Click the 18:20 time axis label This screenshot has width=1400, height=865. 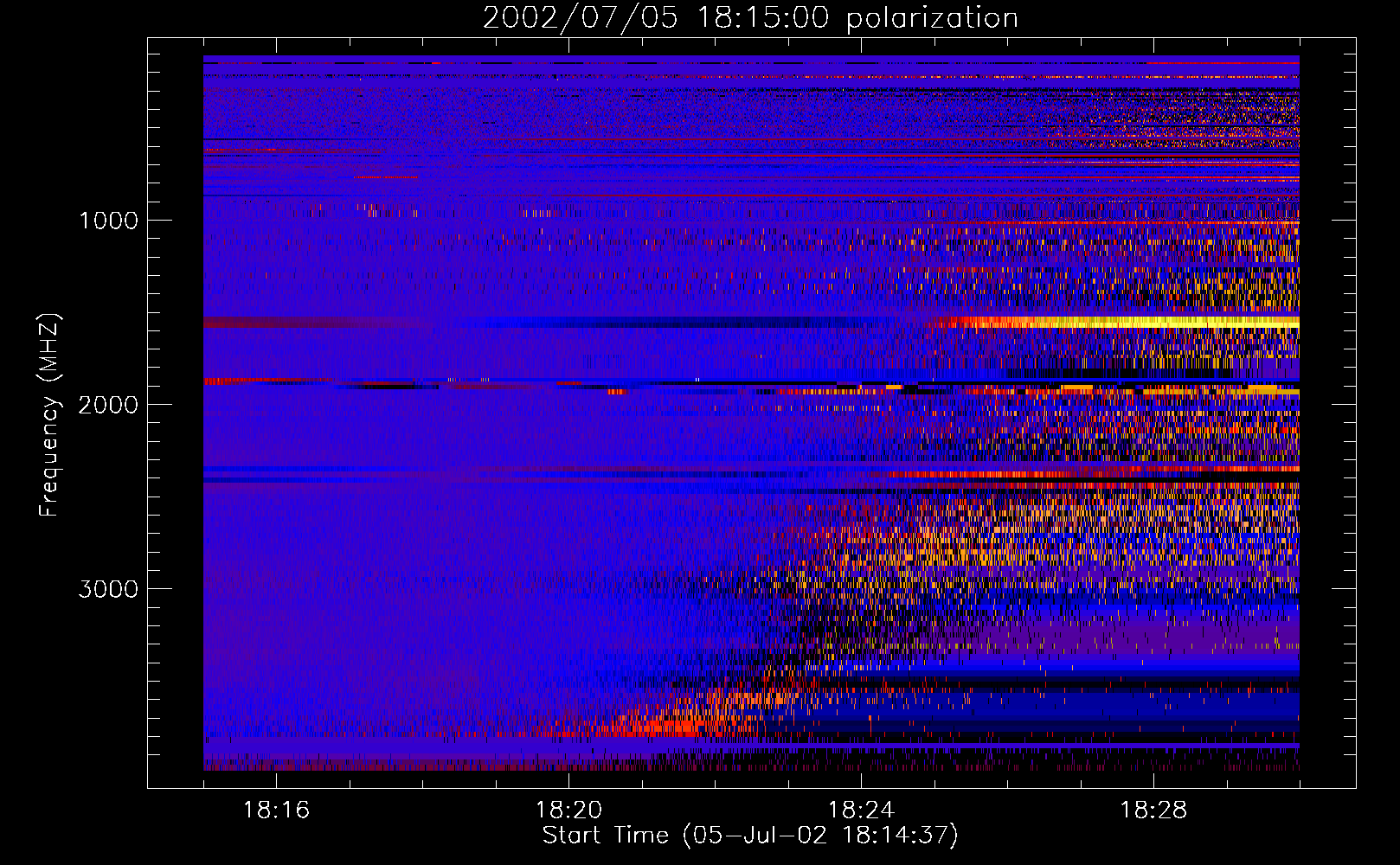coord(568,811)
